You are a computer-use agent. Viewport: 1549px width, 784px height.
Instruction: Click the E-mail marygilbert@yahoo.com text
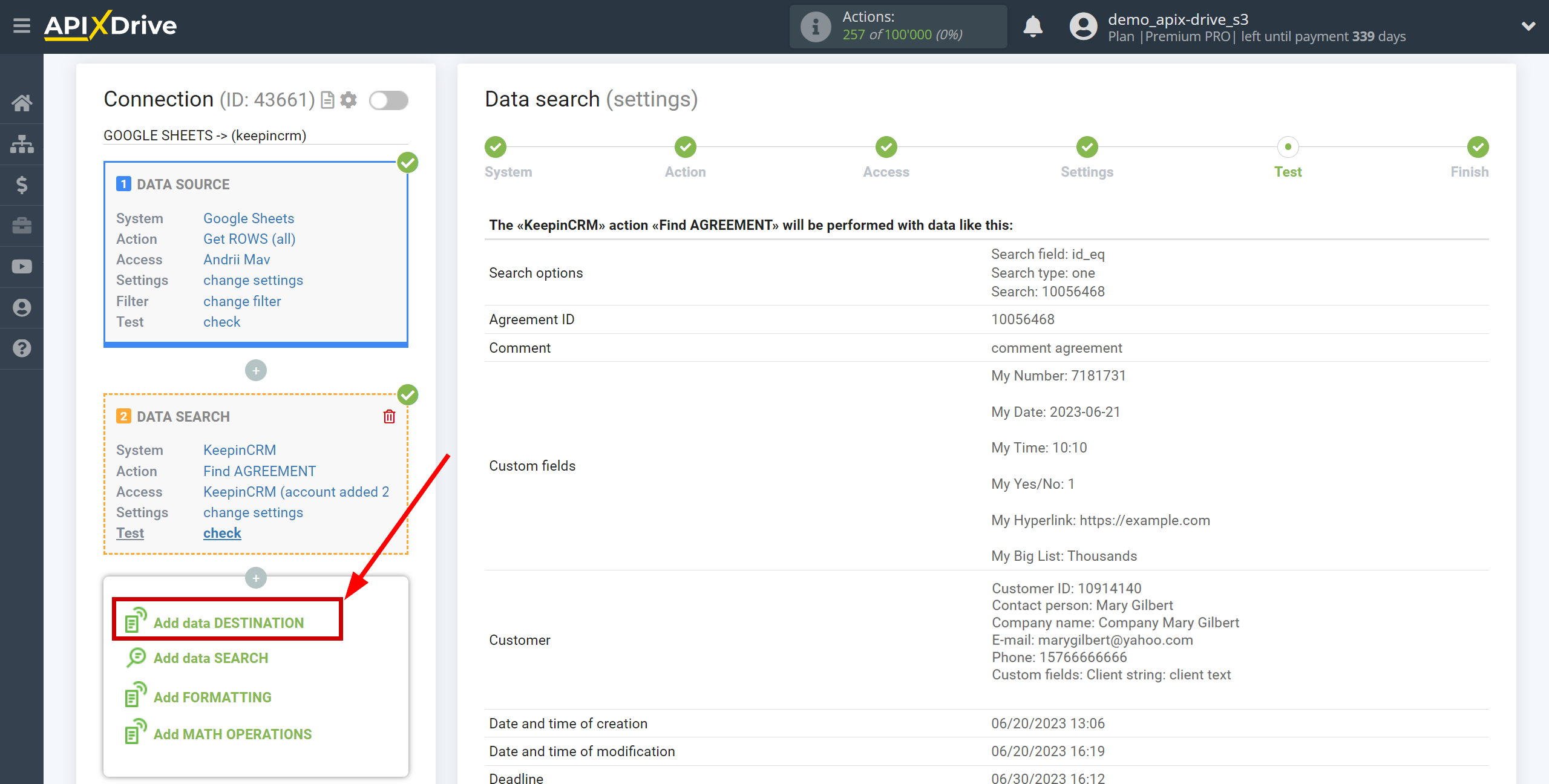[x=1092, y=640]
